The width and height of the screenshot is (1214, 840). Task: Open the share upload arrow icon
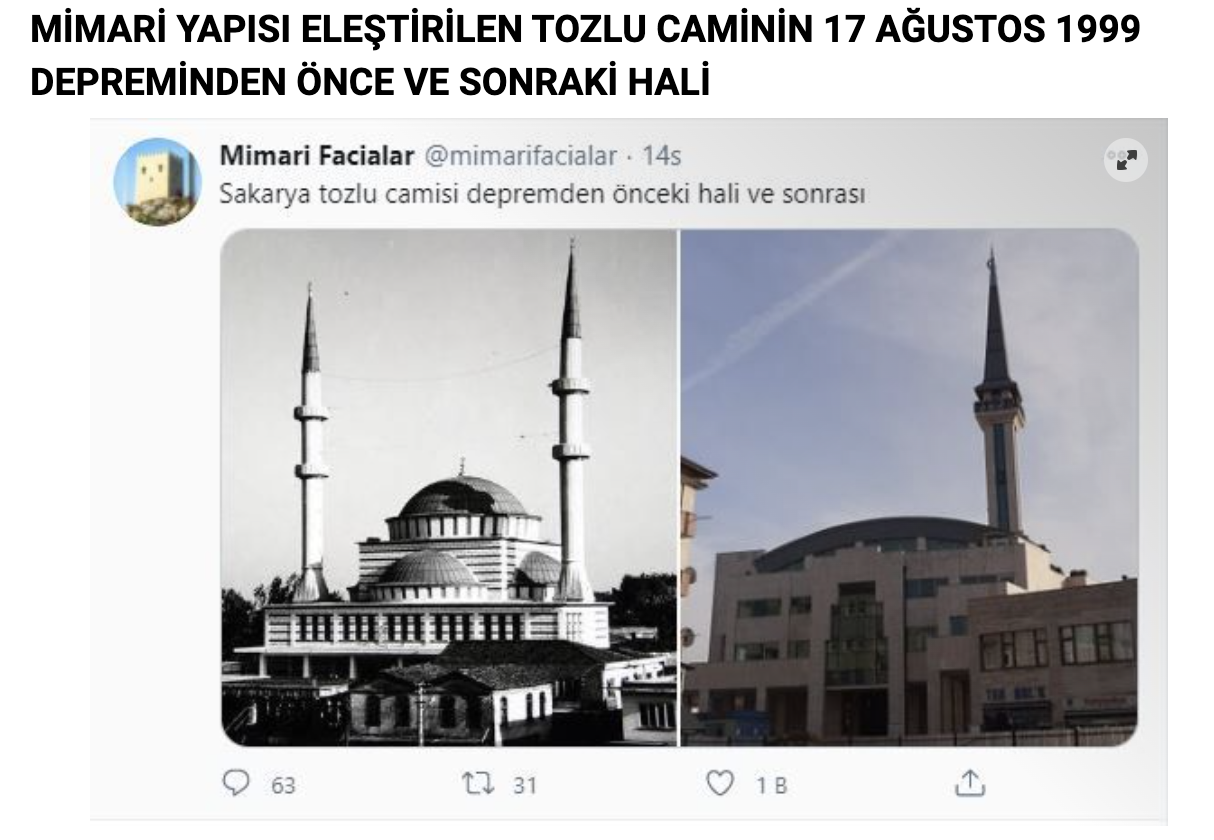969,782
